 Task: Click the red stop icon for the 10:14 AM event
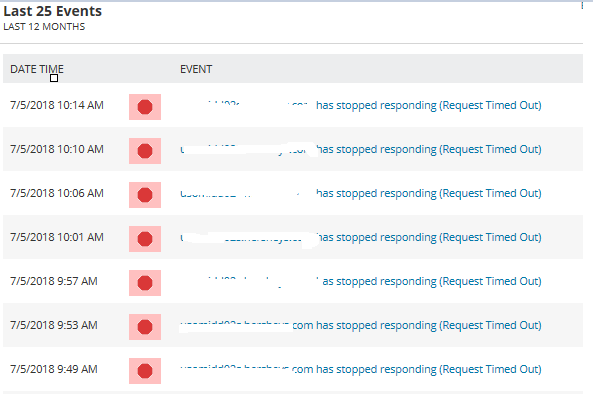point(145,107)
